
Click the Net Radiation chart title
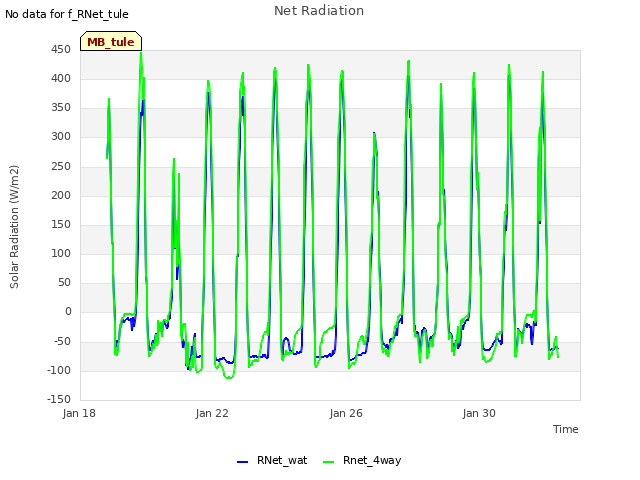[319, 11]
